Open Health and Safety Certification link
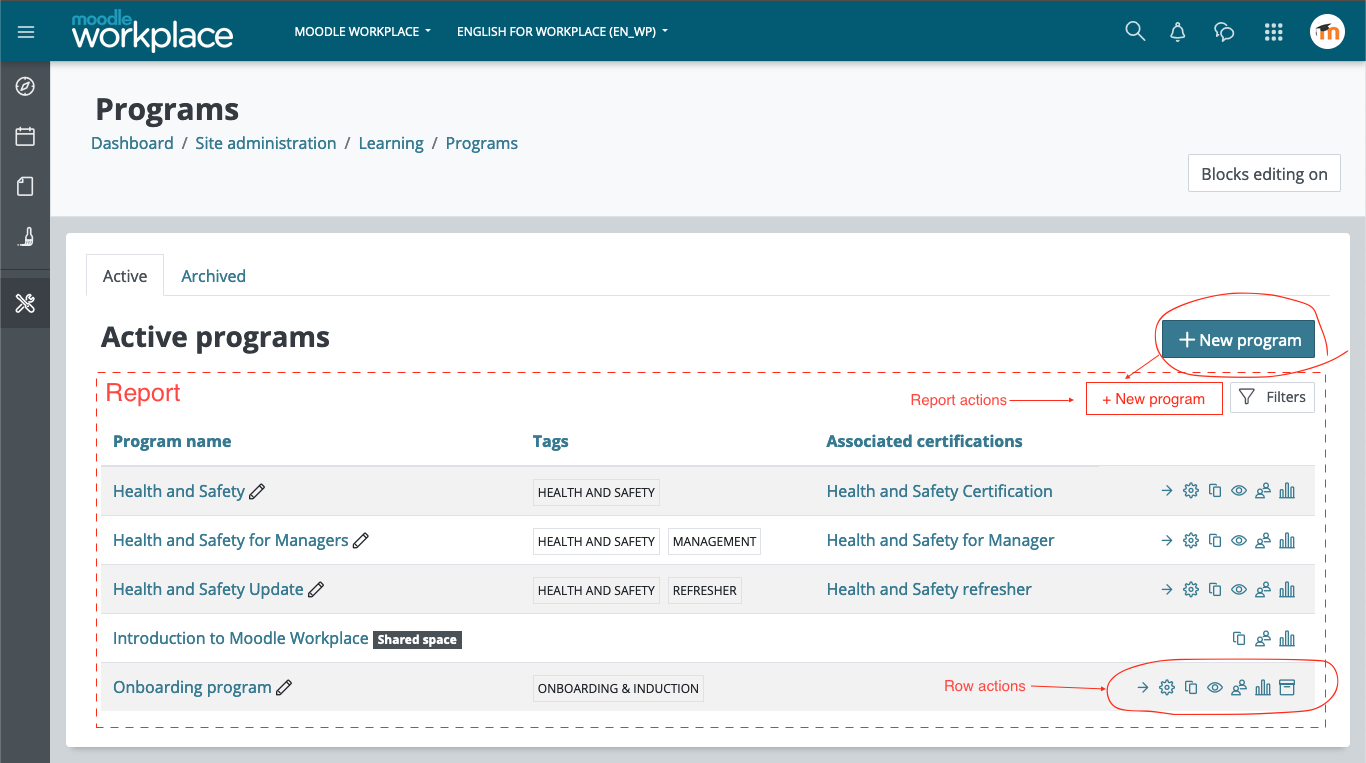 click(x=939, y=491)
